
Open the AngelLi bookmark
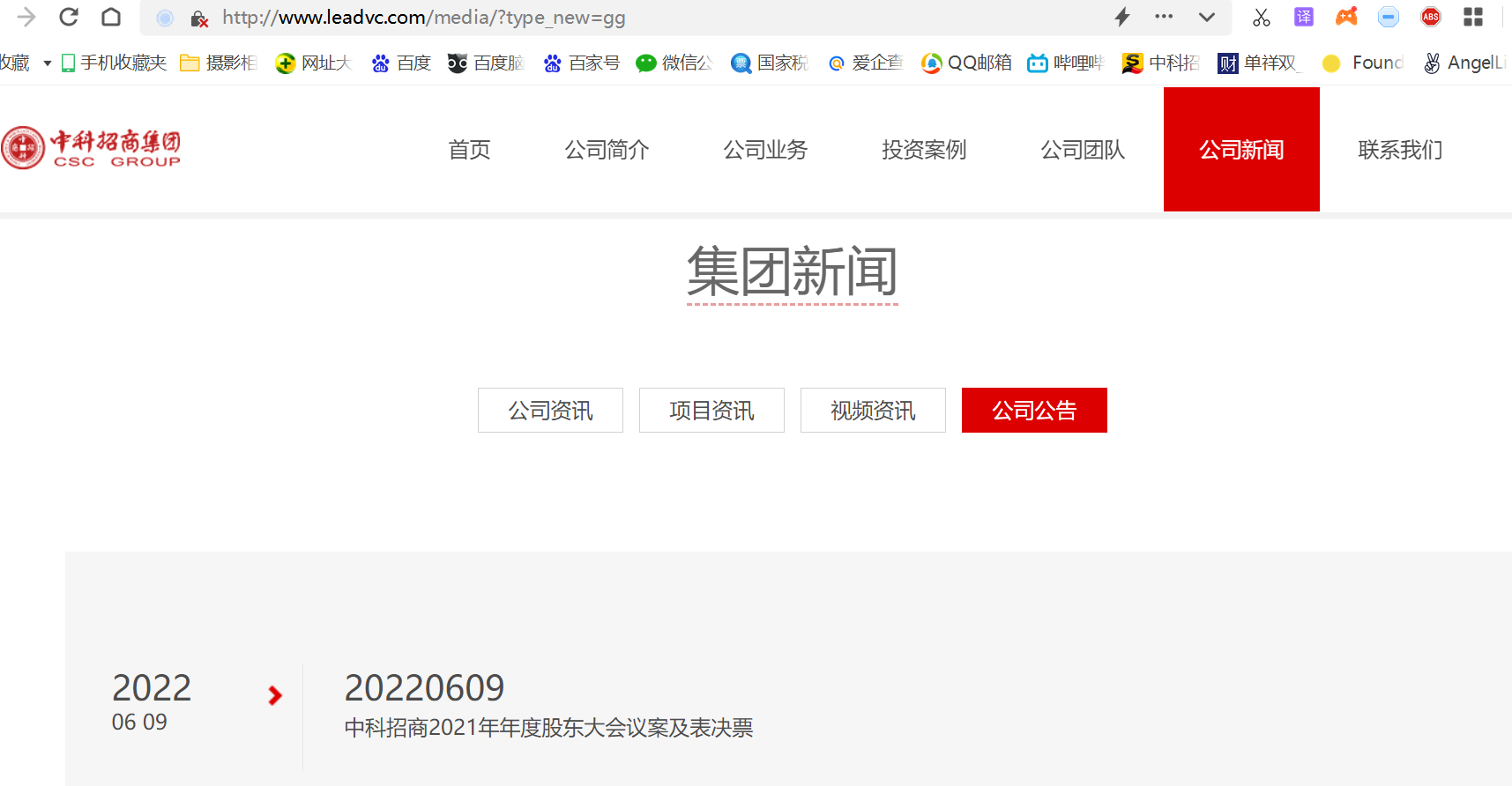[x=1465, y=63]
